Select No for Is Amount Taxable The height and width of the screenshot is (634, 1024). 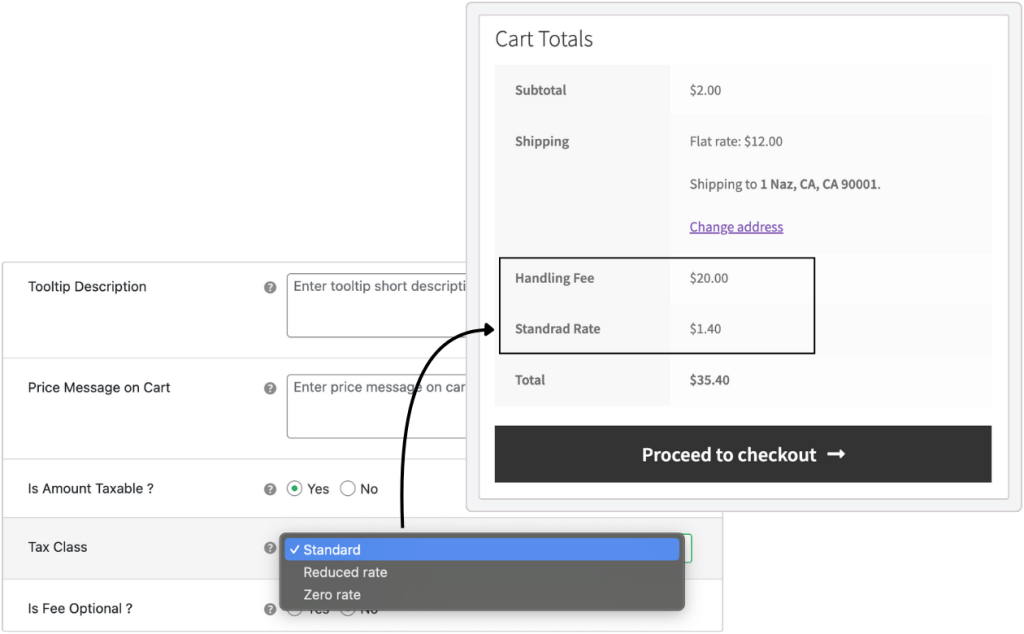point(348,489)
